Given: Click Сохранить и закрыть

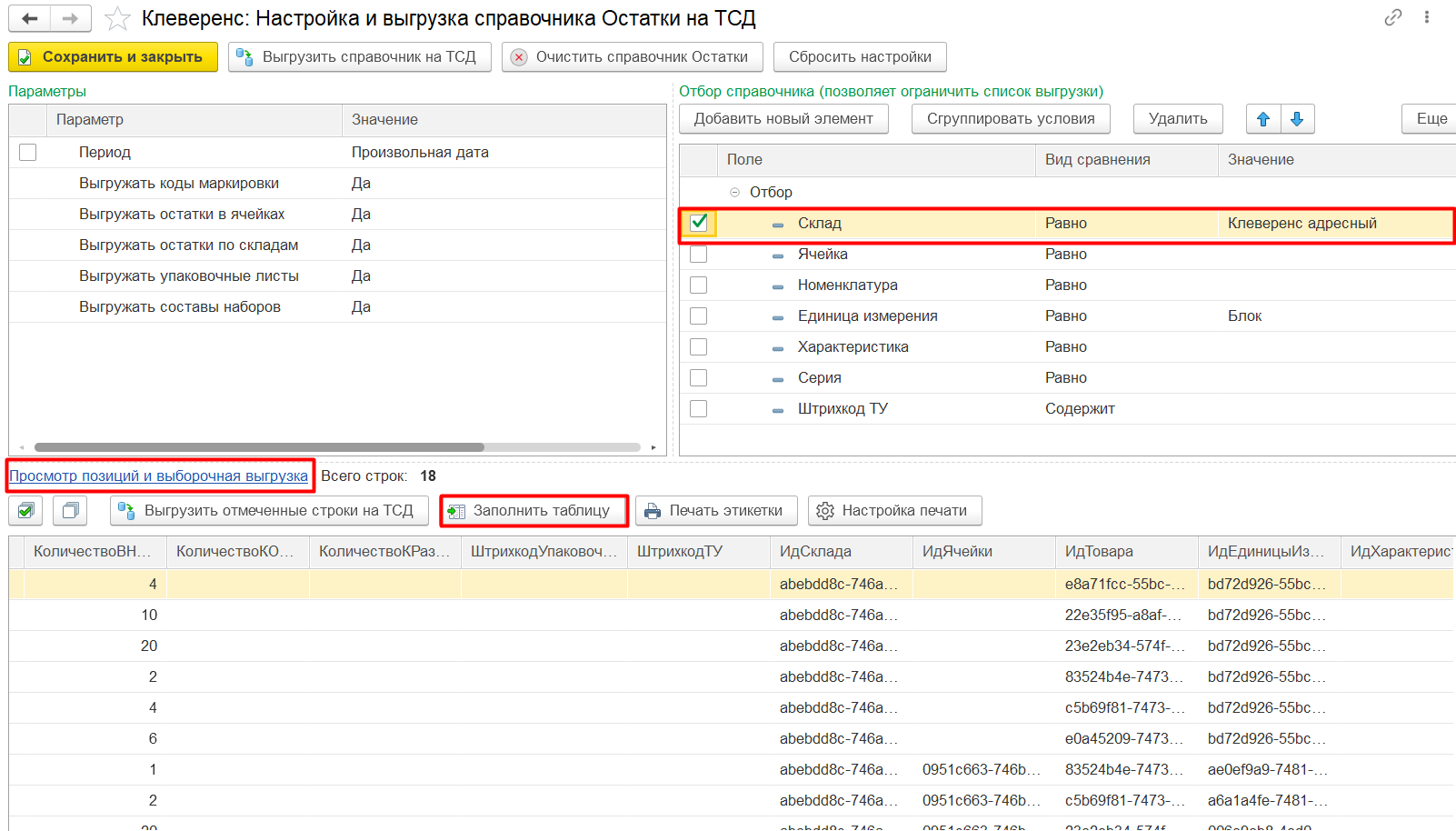Looking at the screenshot, I should point(114,56).
